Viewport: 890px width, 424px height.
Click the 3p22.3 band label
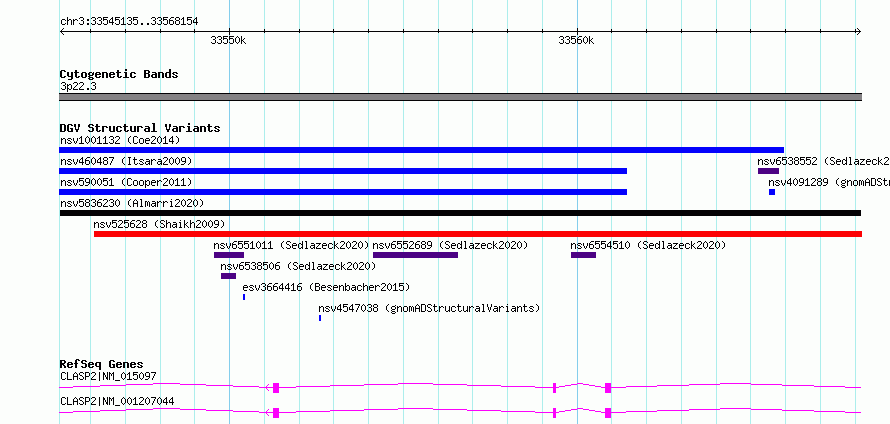(x=77, y=87)
